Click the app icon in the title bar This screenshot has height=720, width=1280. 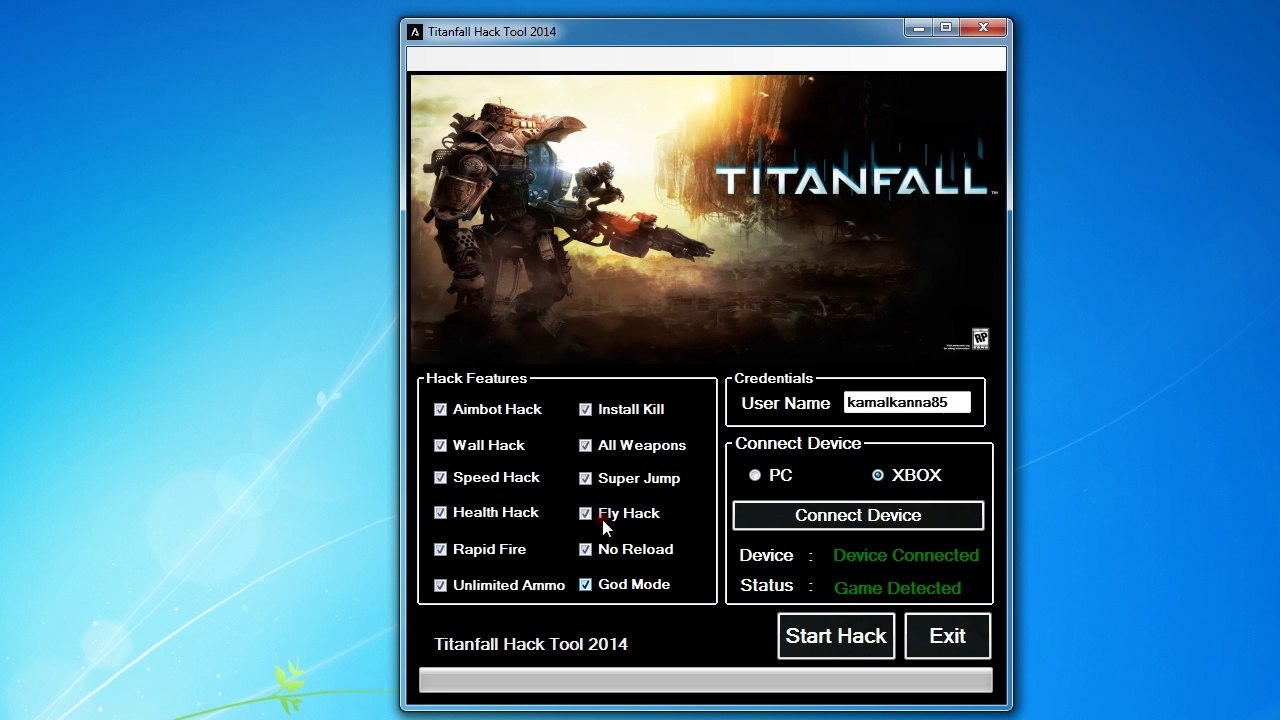click(x=415, y=32)
